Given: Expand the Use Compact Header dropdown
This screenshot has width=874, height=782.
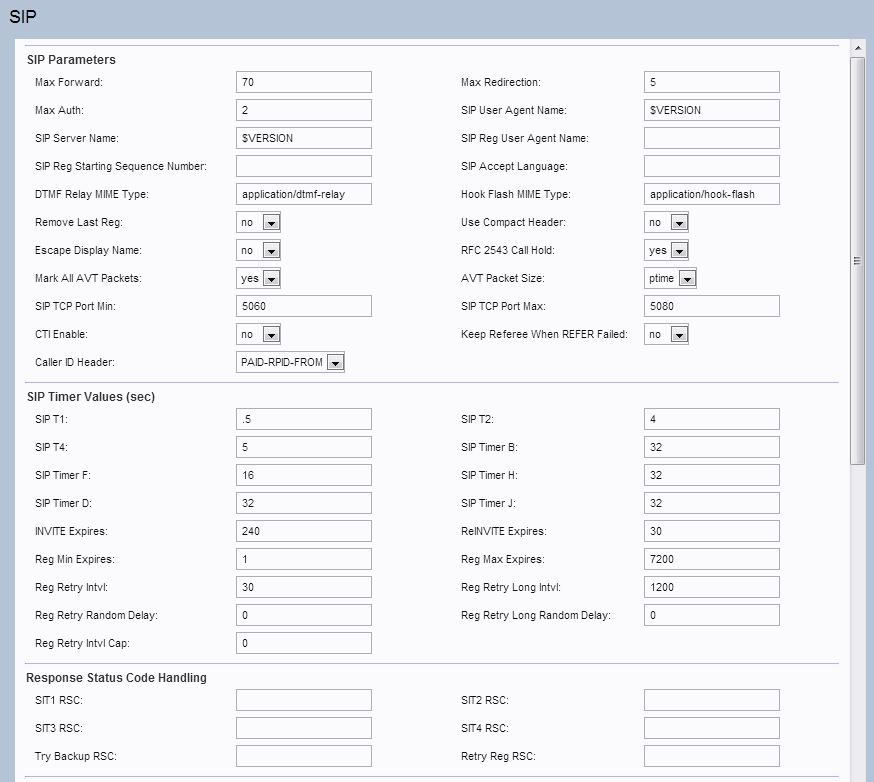Looking at the screenshot, I should pyautogui.click(x=666, y=222).
